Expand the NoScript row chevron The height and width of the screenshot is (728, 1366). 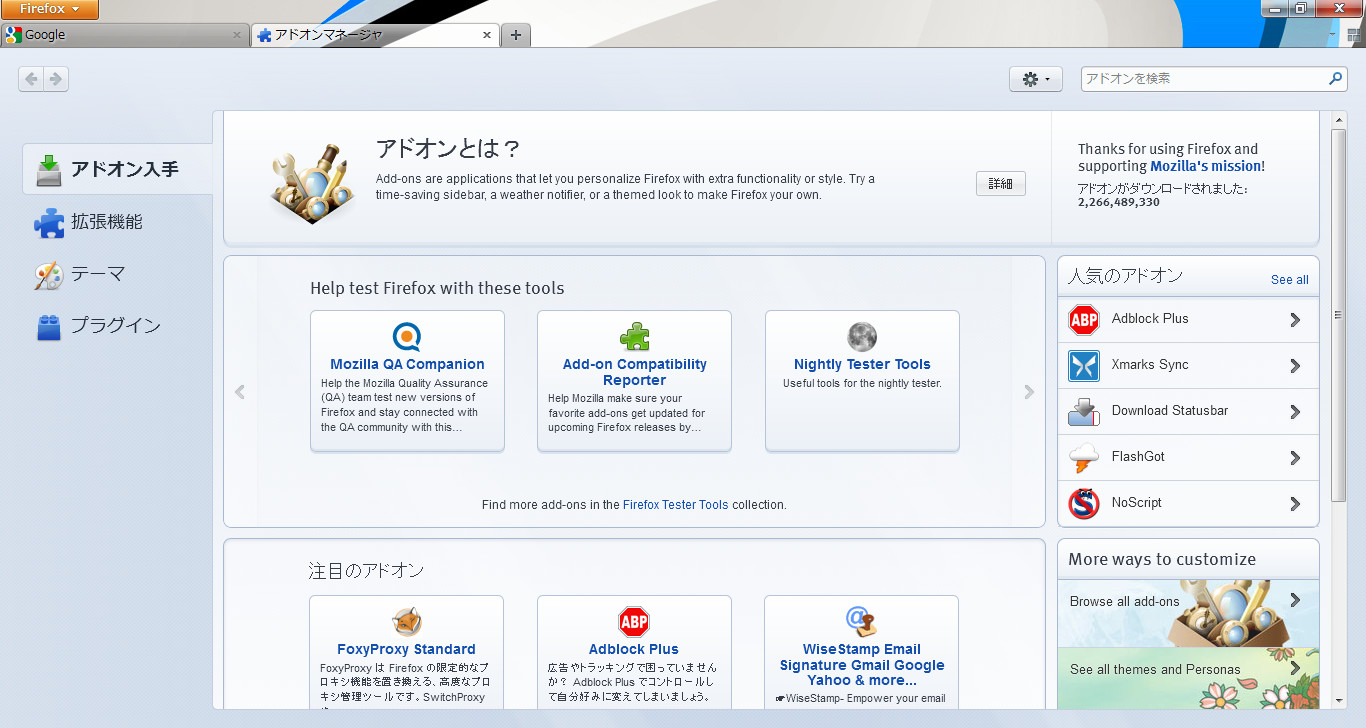pyautogui.click(x=1295, y=504)
